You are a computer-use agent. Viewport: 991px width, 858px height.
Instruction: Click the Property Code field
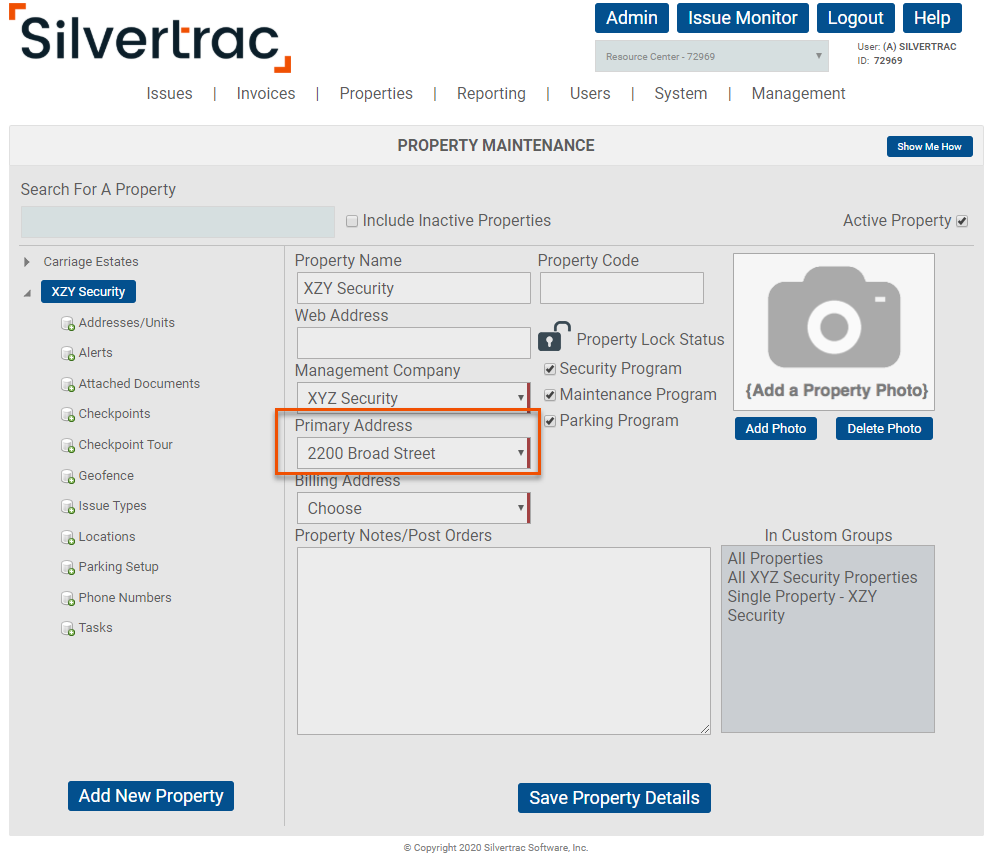[622, 288]
